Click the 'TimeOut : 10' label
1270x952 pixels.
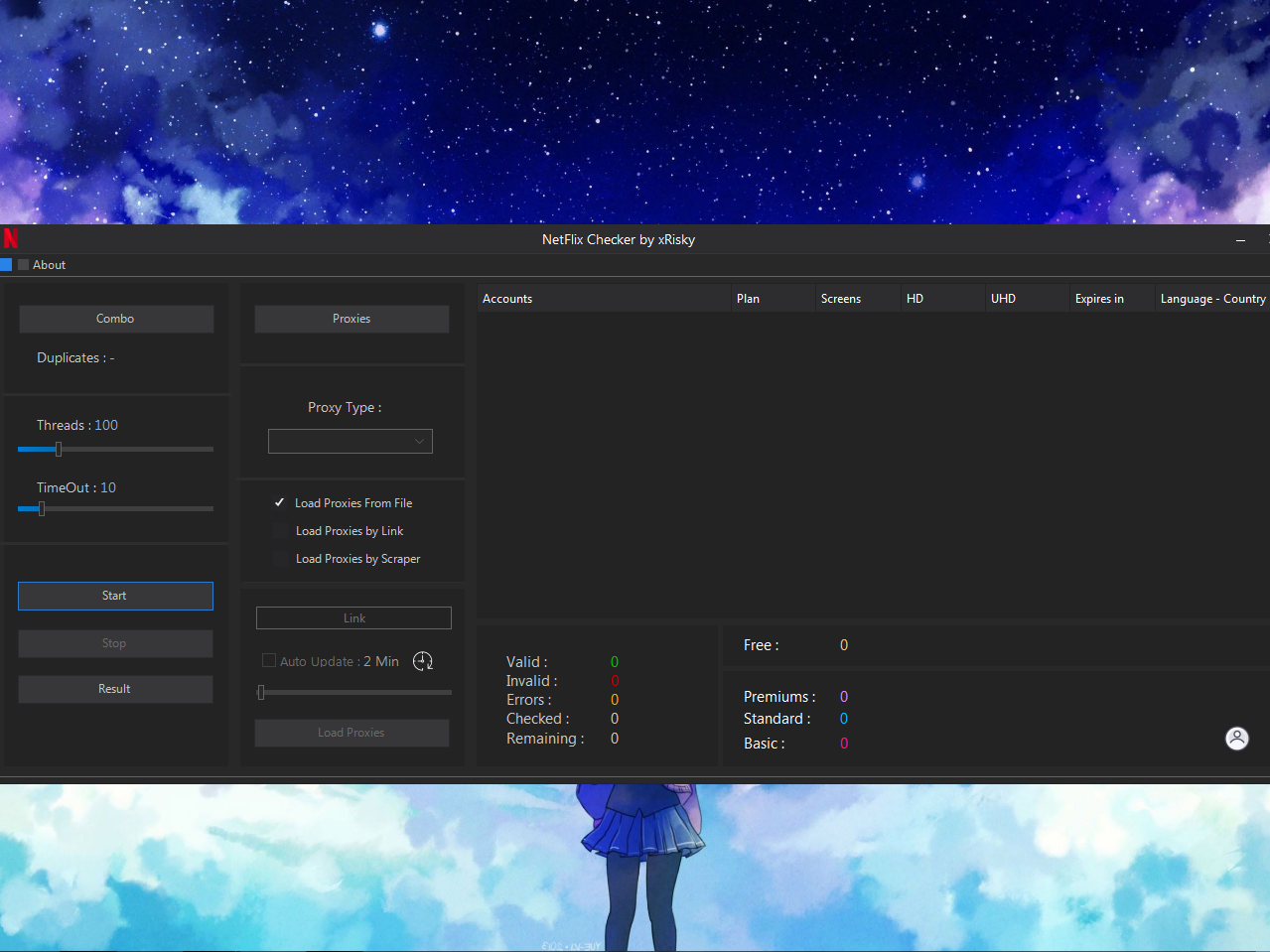pos(76,487)
